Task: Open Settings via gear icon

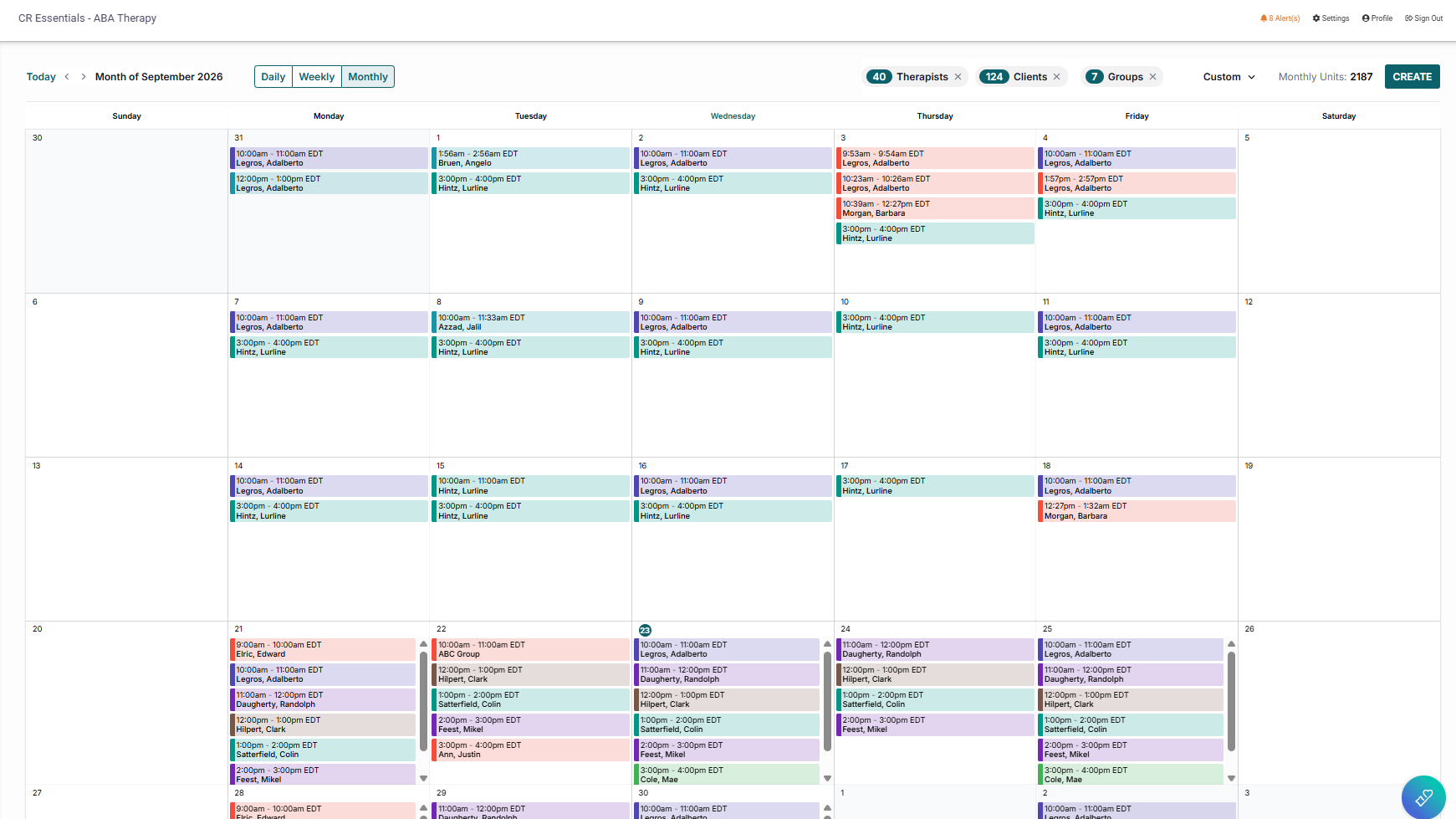Action: (x=1316, y=18)
